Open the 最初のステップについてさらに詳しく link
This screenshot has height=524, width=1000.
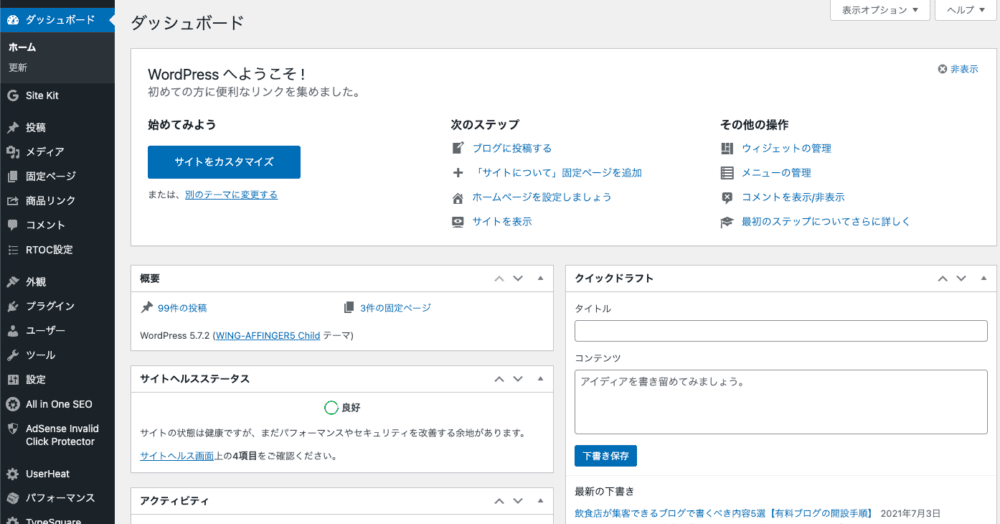pos(826,222)
